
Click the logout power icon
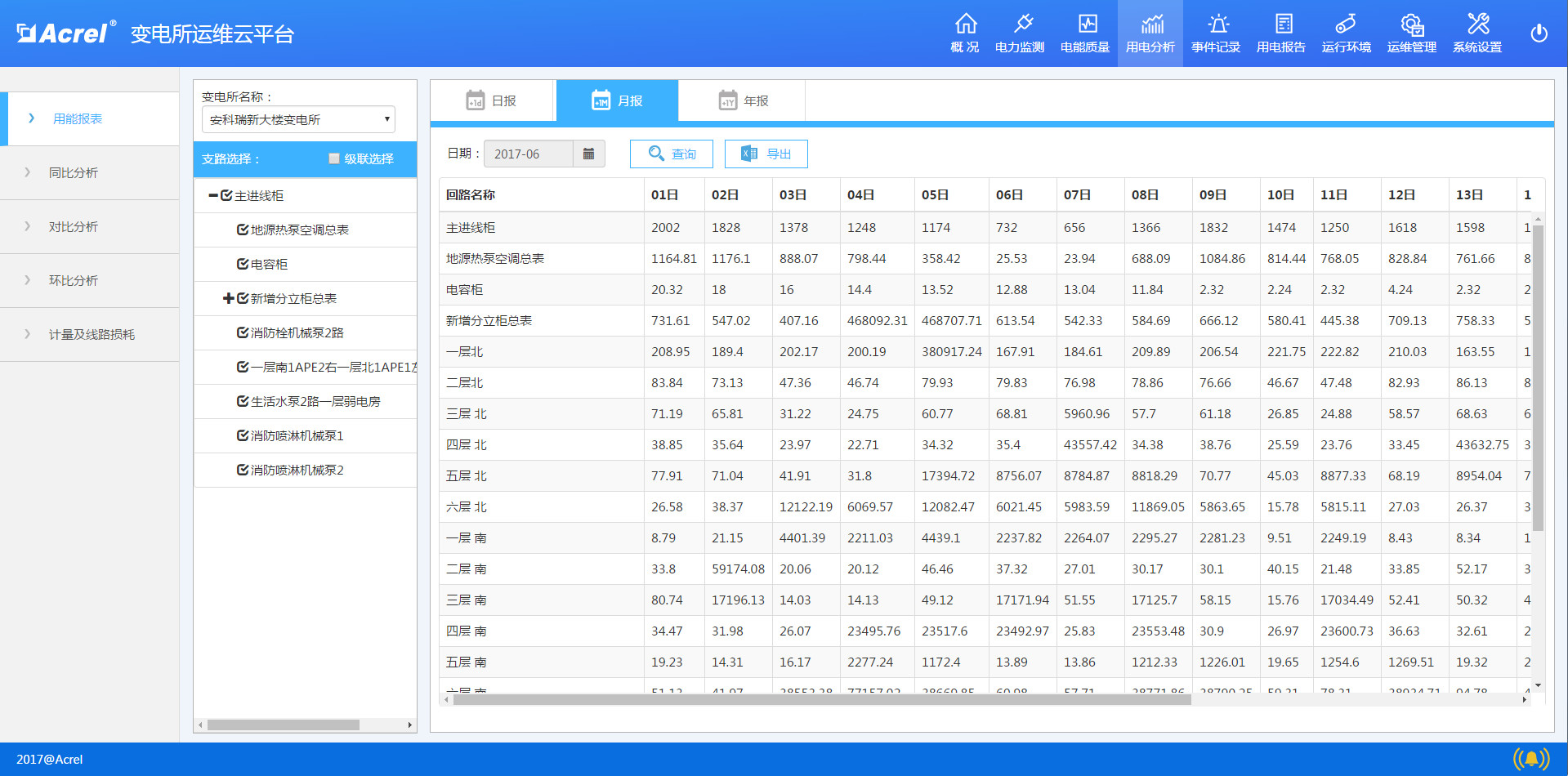pyautogui.click(x=1539, y=33)
